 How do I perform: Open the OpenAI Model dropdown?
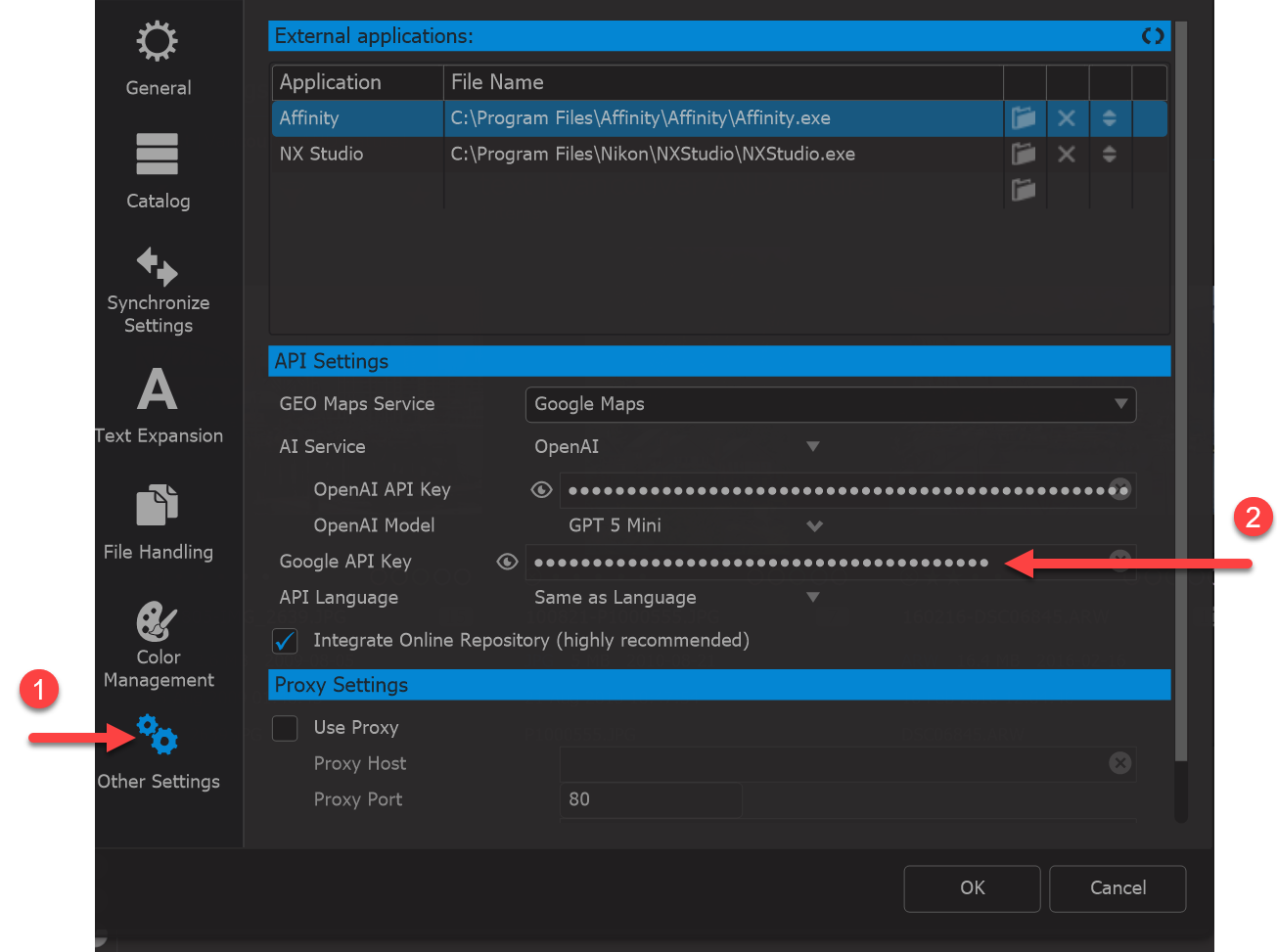pyautogui.click(x=695, y=525)
